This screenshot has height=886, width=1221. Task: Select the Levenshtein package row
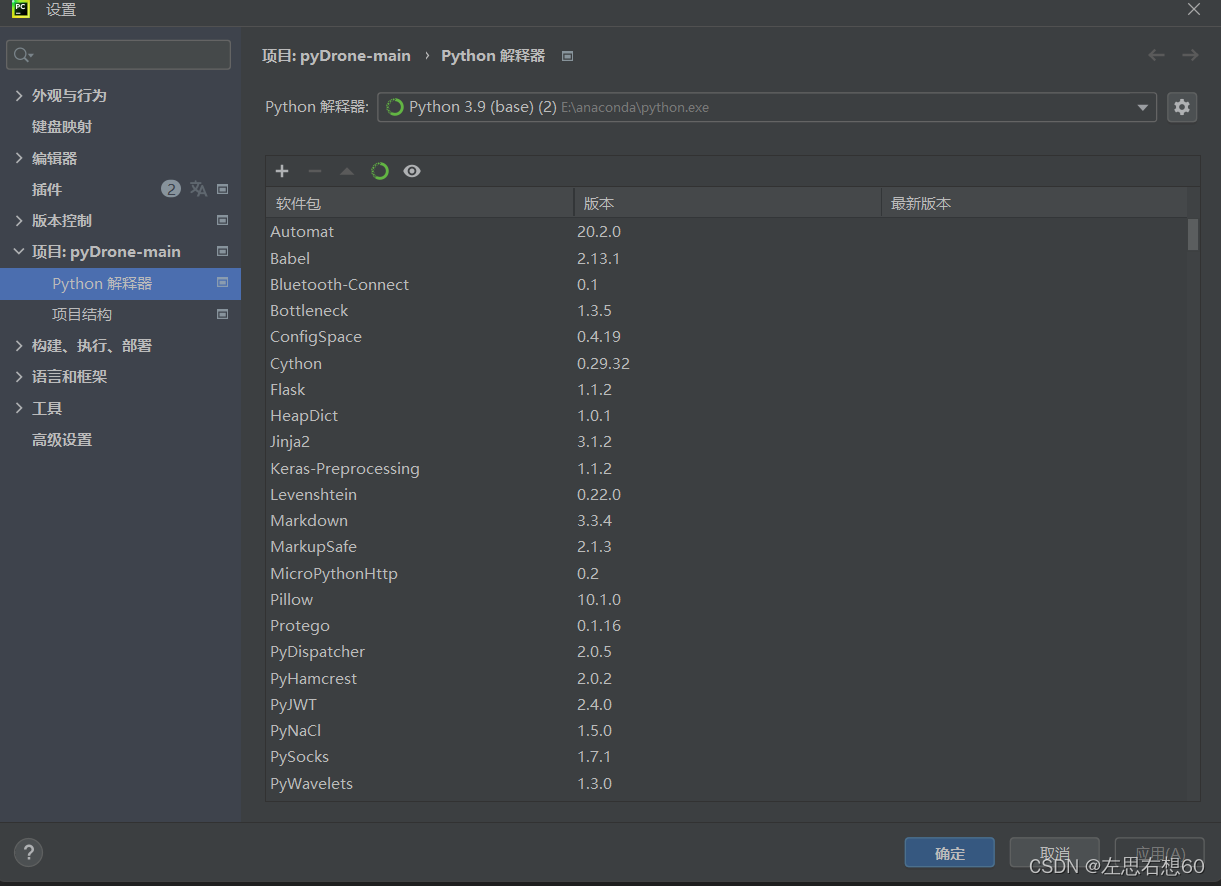point(726,494)
